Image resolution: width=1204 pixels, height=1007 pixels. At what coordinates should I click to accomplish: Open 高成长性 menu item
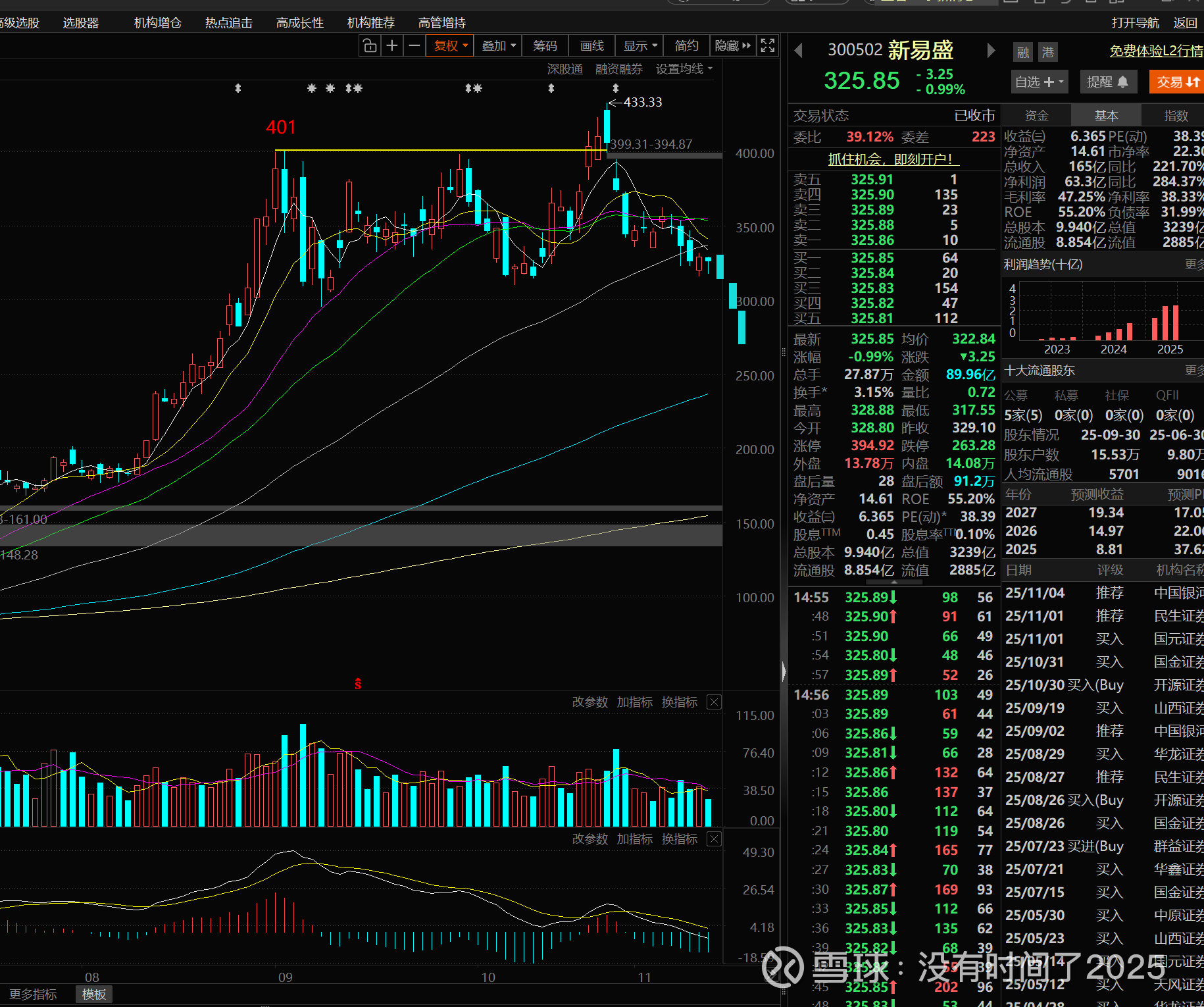click(x=300, y=23)
